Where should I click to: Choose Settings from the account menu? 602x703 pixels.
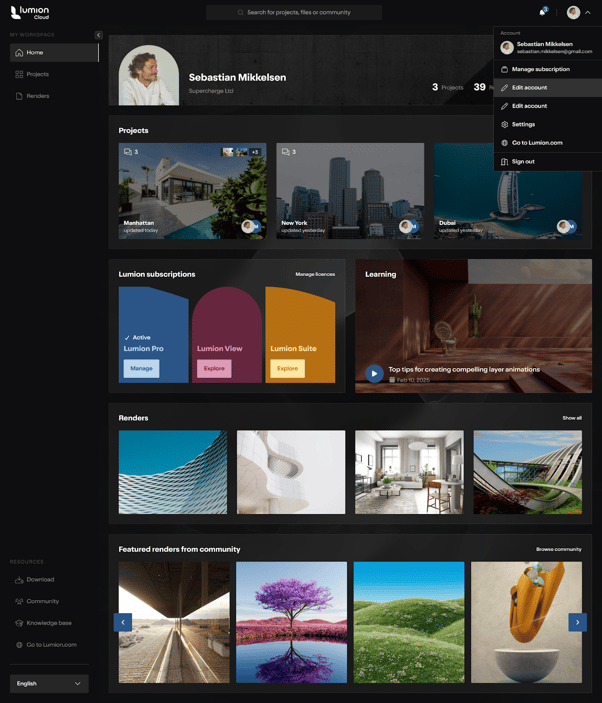[523, 124]
